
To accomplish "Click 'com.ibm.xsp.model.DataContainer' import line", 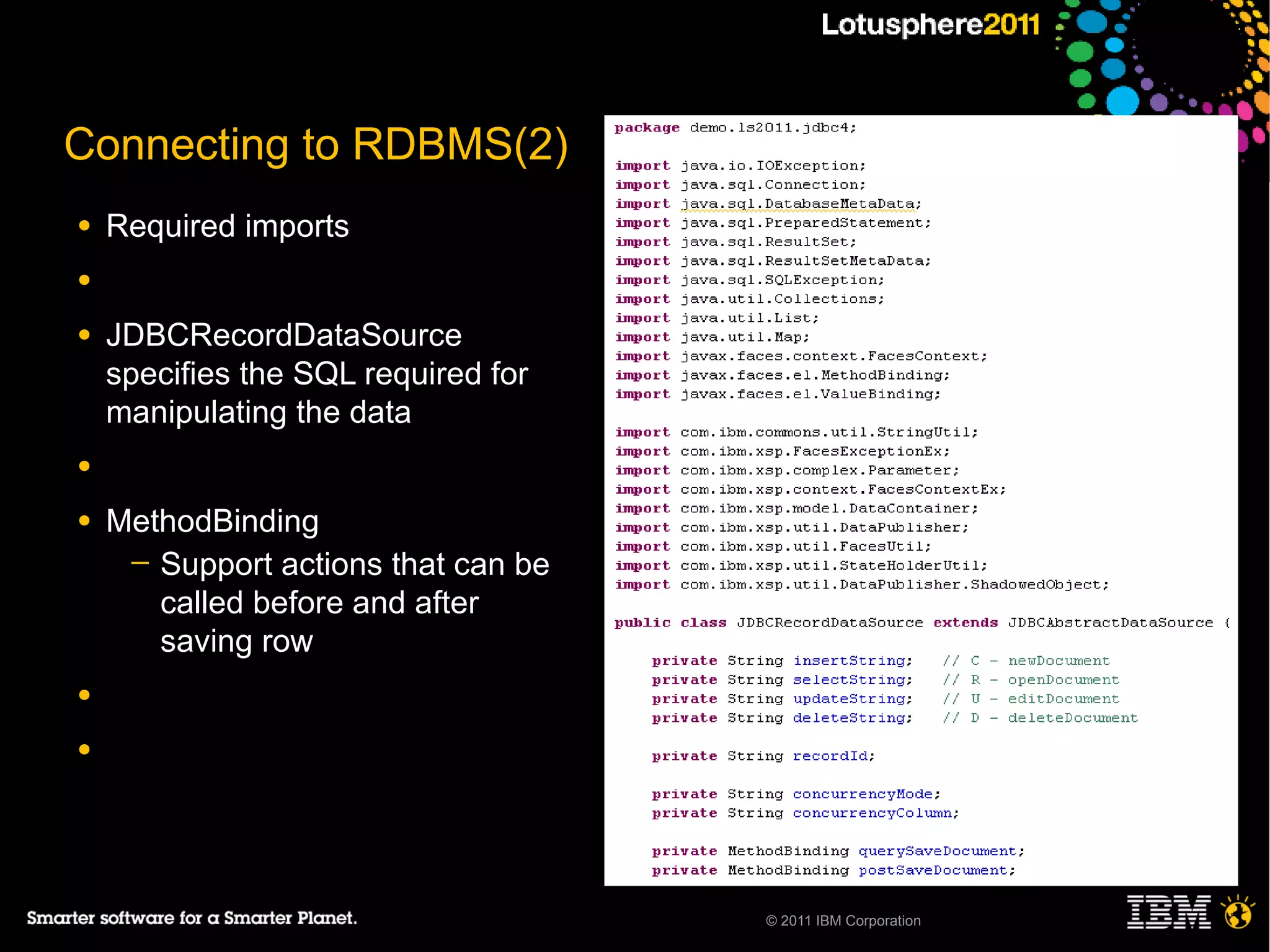I will pos(796,509).
